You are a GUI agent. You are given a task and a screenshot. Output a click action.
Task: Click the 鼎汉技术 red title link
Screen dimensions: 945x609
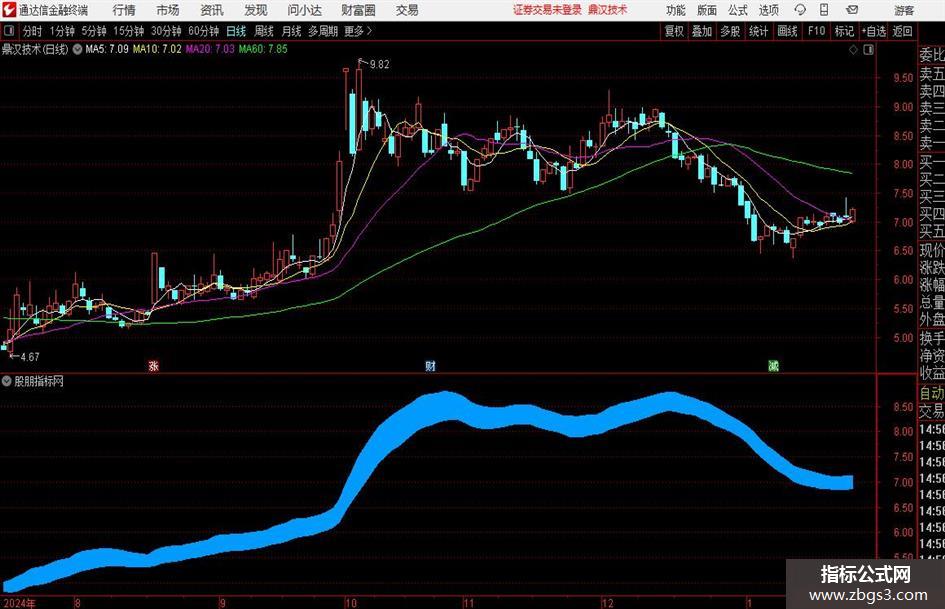(x=608, y=10)
